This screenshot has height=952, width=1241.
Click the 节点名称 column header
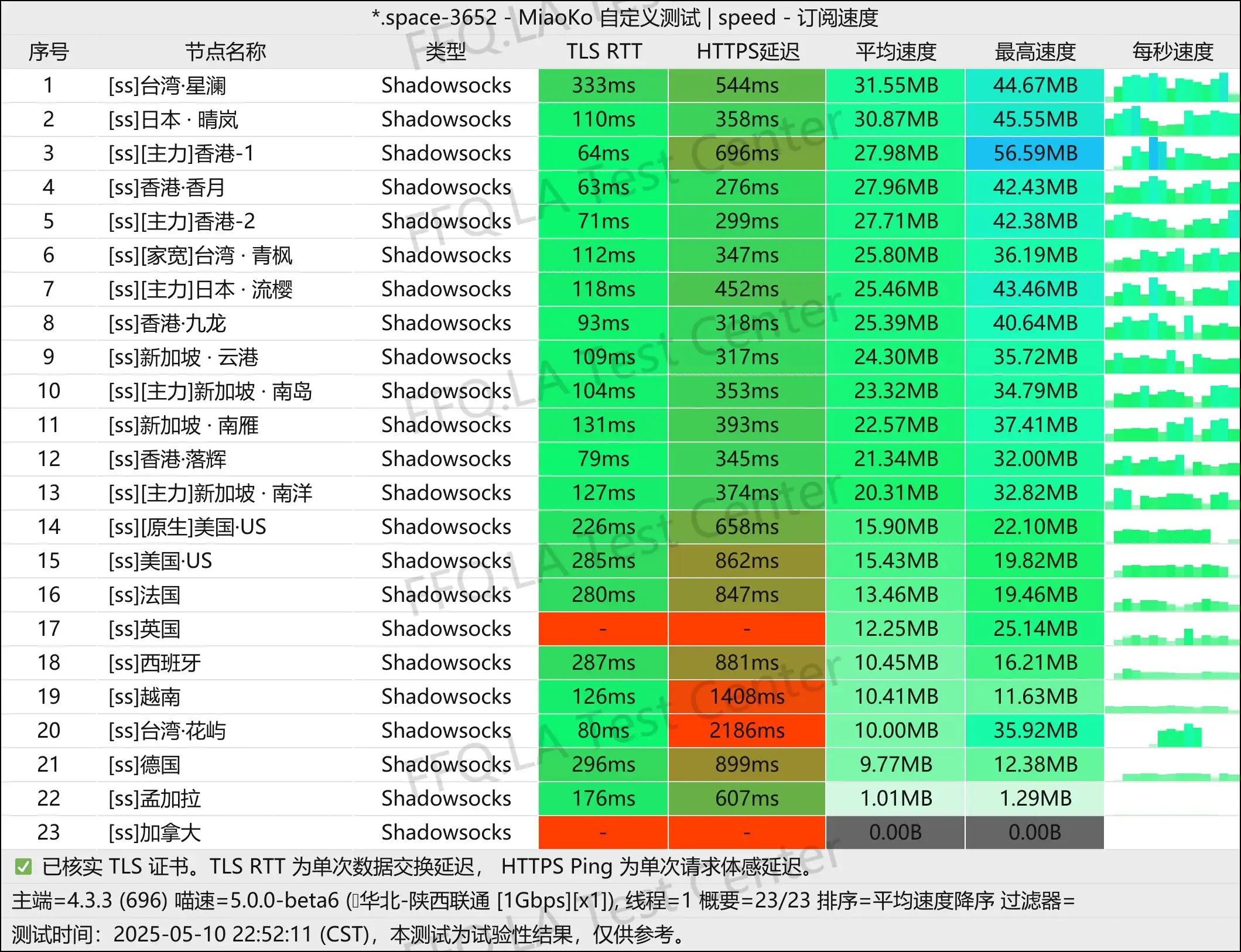click(x=225, y=52)
